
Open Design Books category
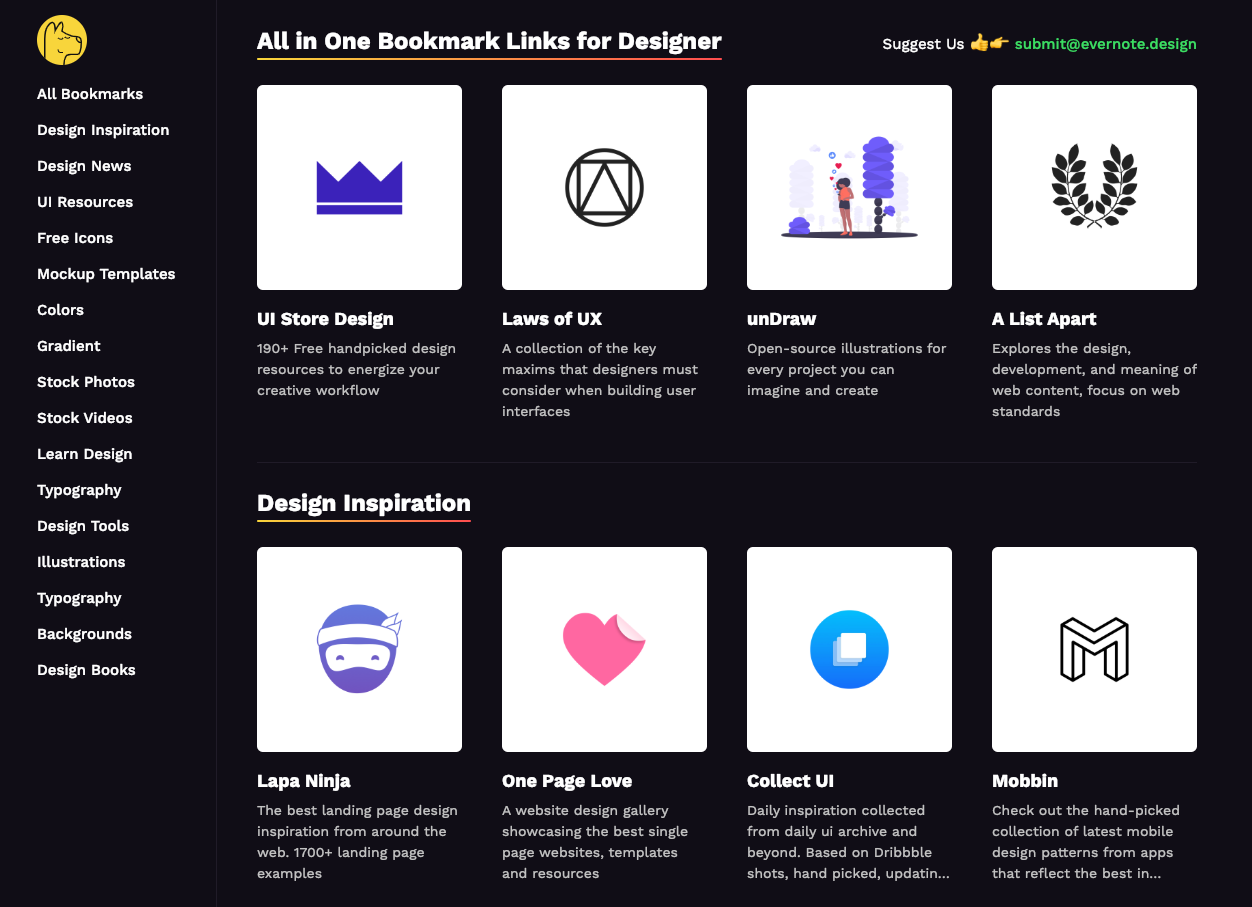pyautogui.click(x=86, y=670)
